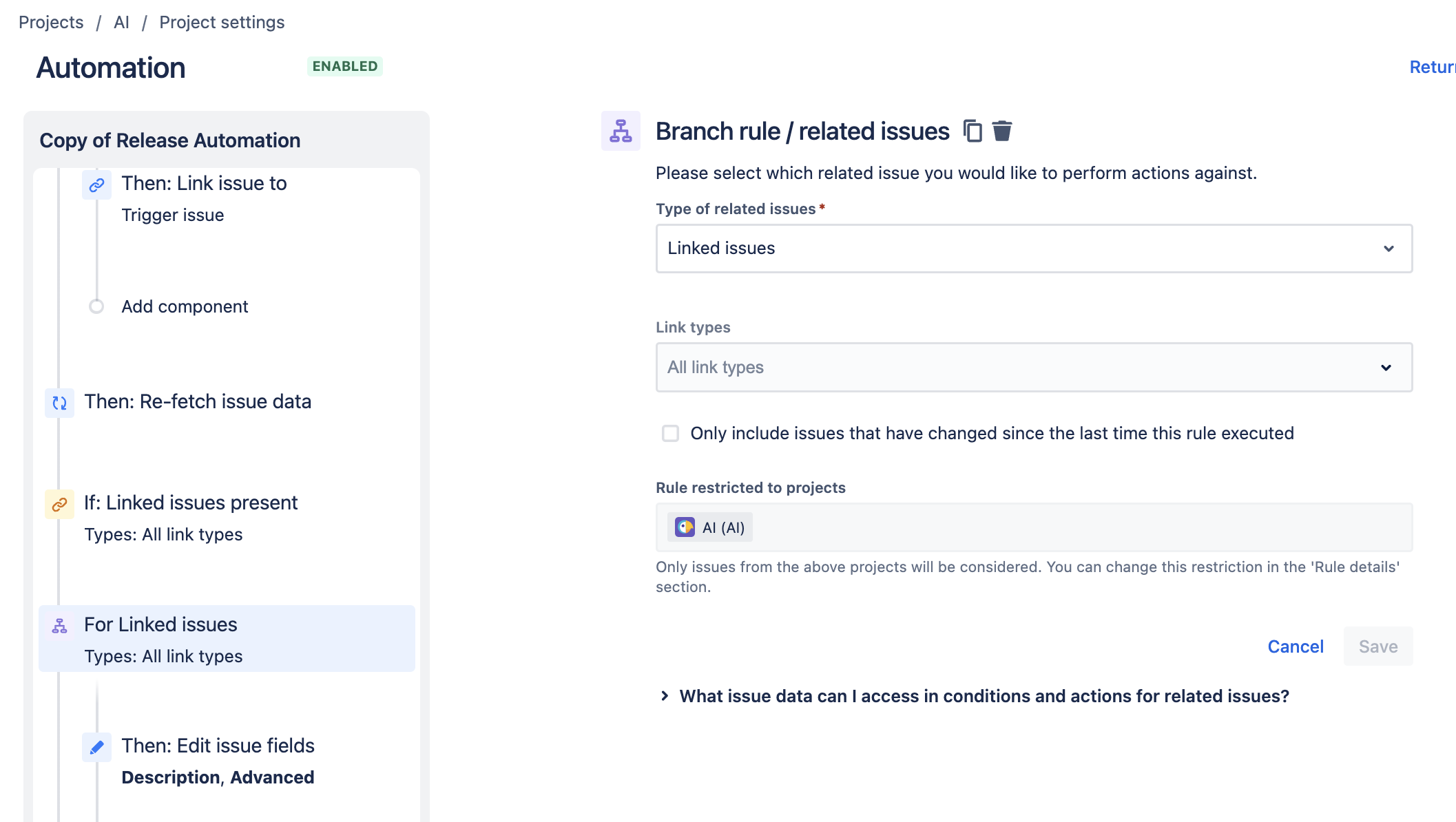The width and height of the screenshot is (1456, 822).
Task: Save the branch rule configuration
Action: pos(1378,646)
